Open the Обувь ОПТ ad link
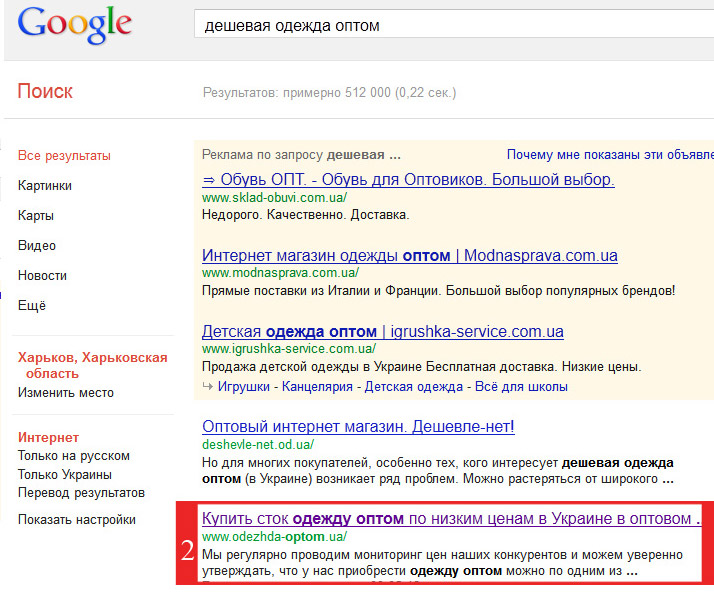 tap(408, 179)
